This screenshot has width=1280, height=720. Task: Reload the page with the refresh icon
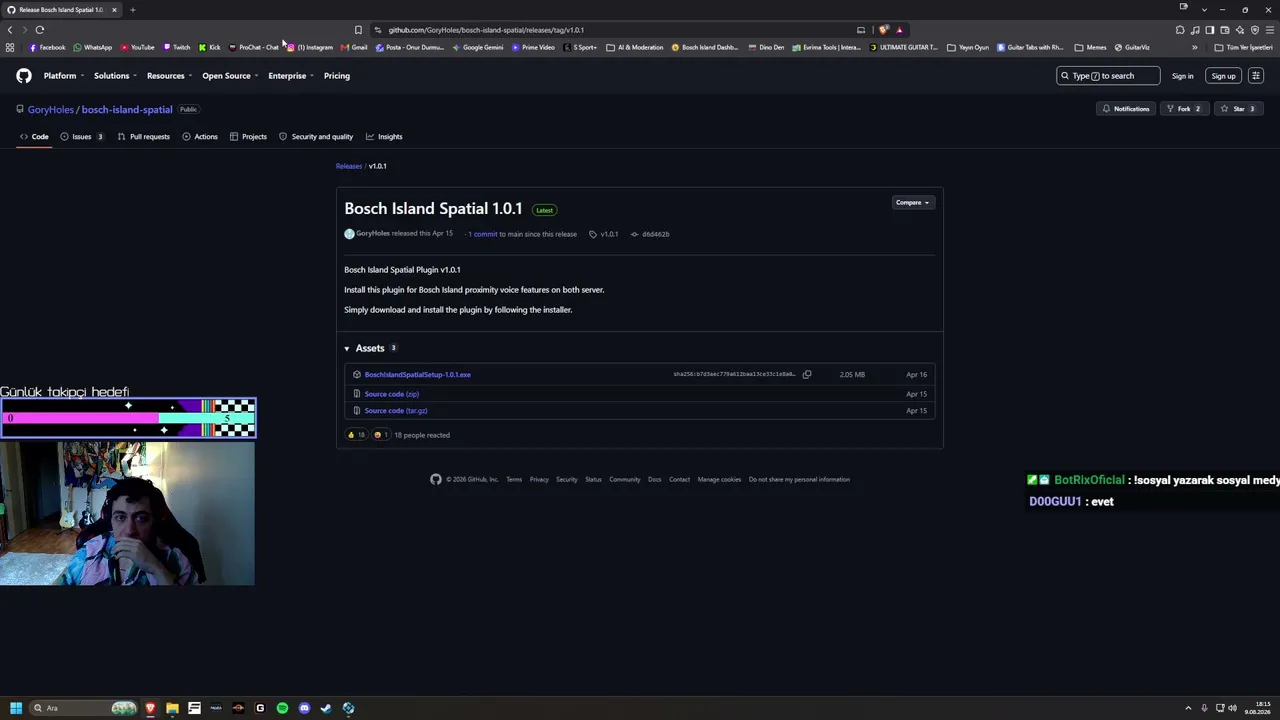(x=40, y=30)
